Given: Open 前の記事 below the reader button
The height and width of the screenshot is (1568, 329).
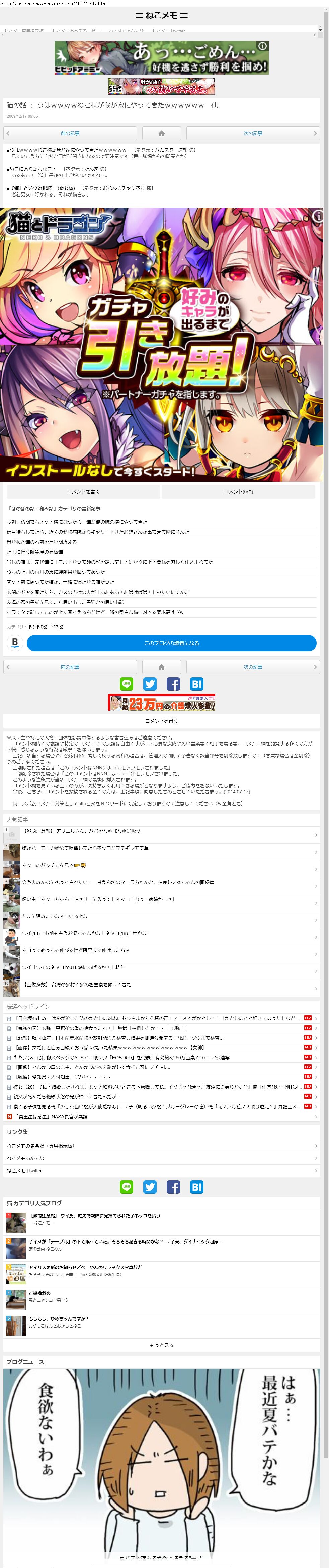Looking at the screenshot, I should (x=70, y=667).
